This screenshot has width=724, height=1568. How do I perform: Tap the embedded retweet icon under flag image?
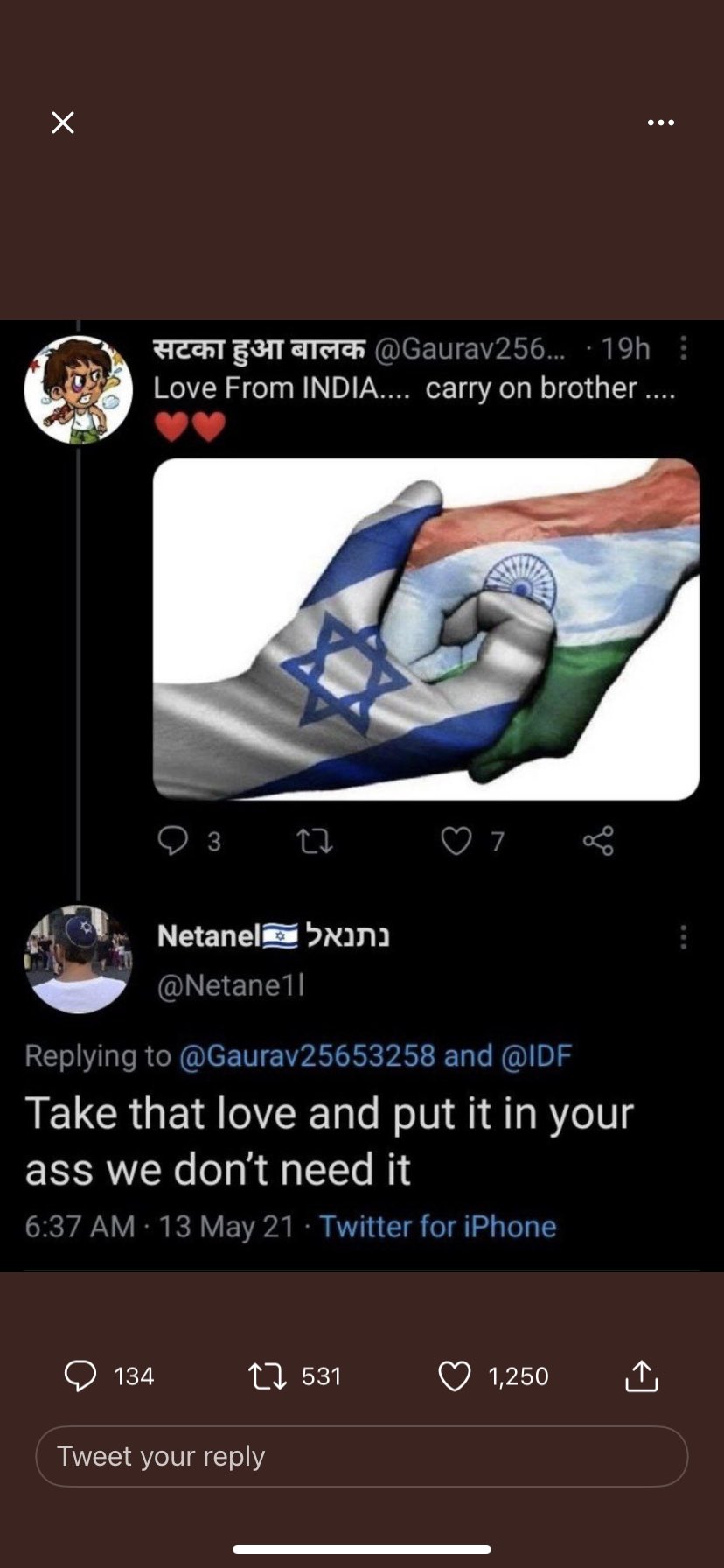(315, 842)
